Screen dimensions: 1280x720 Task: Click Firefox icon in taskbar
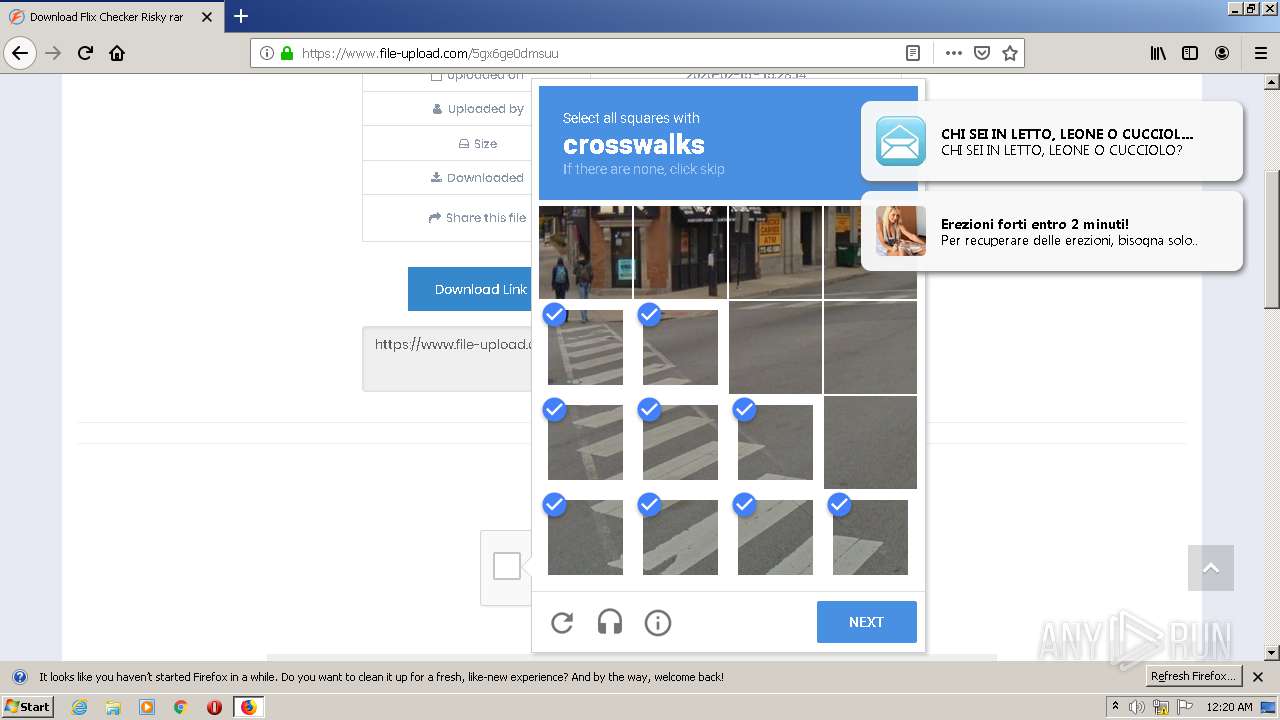pyautogui.click(x=248, y=707)
